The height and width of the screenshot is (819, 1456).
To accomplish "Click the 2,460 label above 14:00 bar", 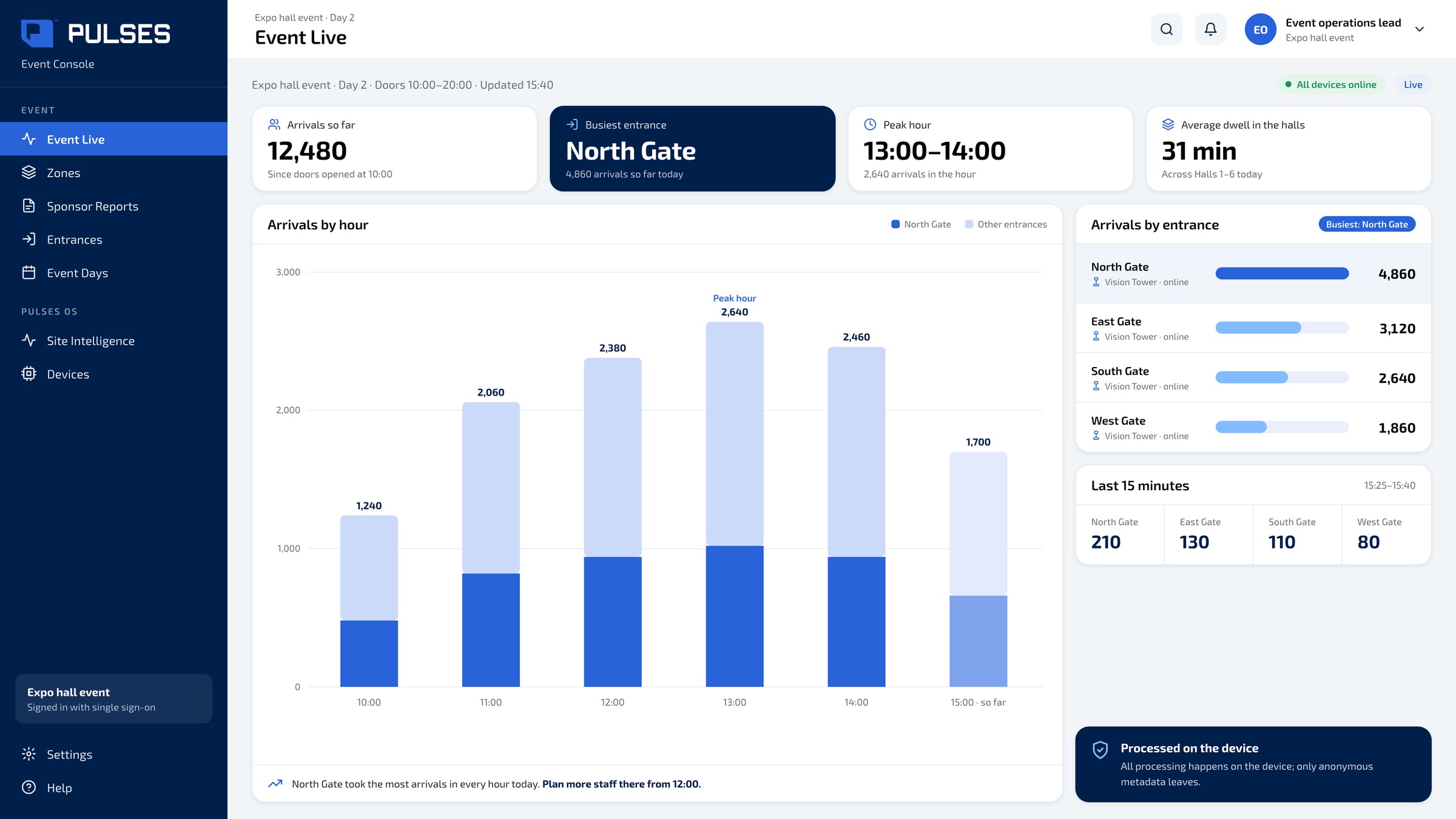I will click(x=856, y=337).
